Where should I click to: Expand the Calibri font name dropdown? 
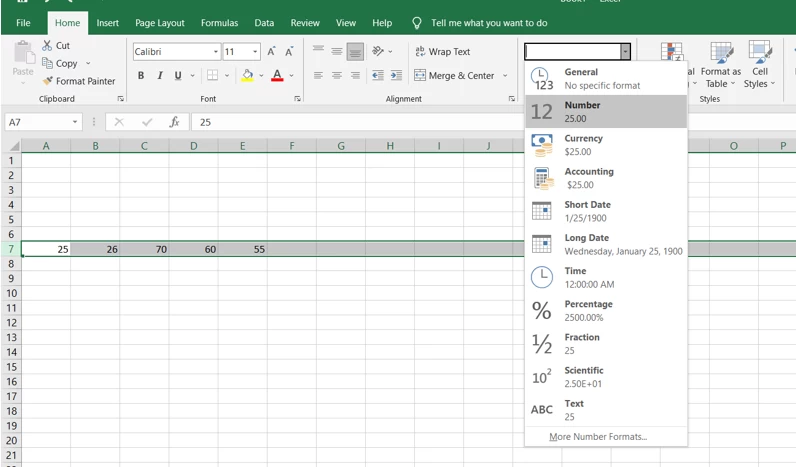(x=216, y=52)
